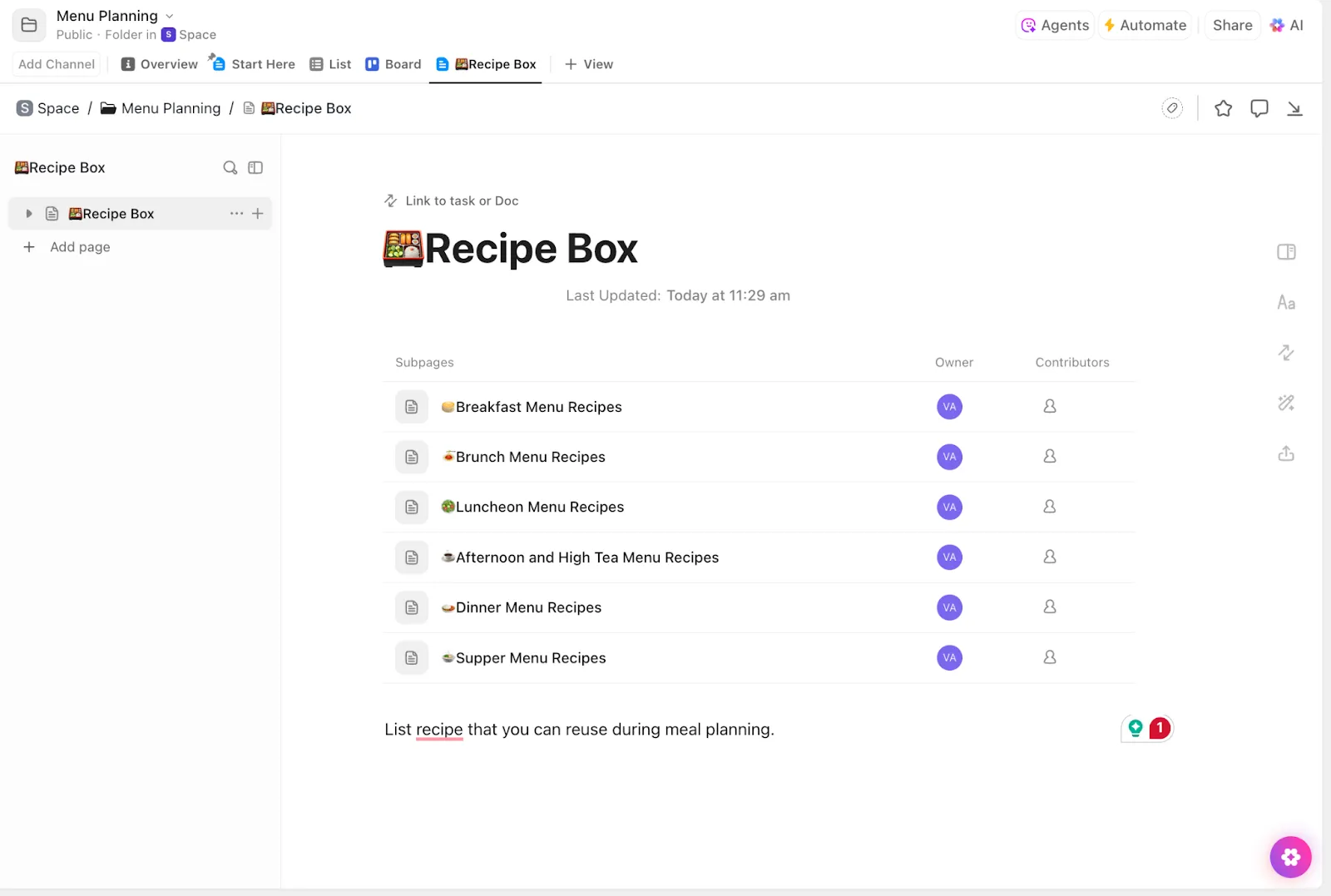Image resolution: width=1331 pixels, height=896 pixels.
Task: Open the Menu Planning title dropdown chevron
Action: 170,16
